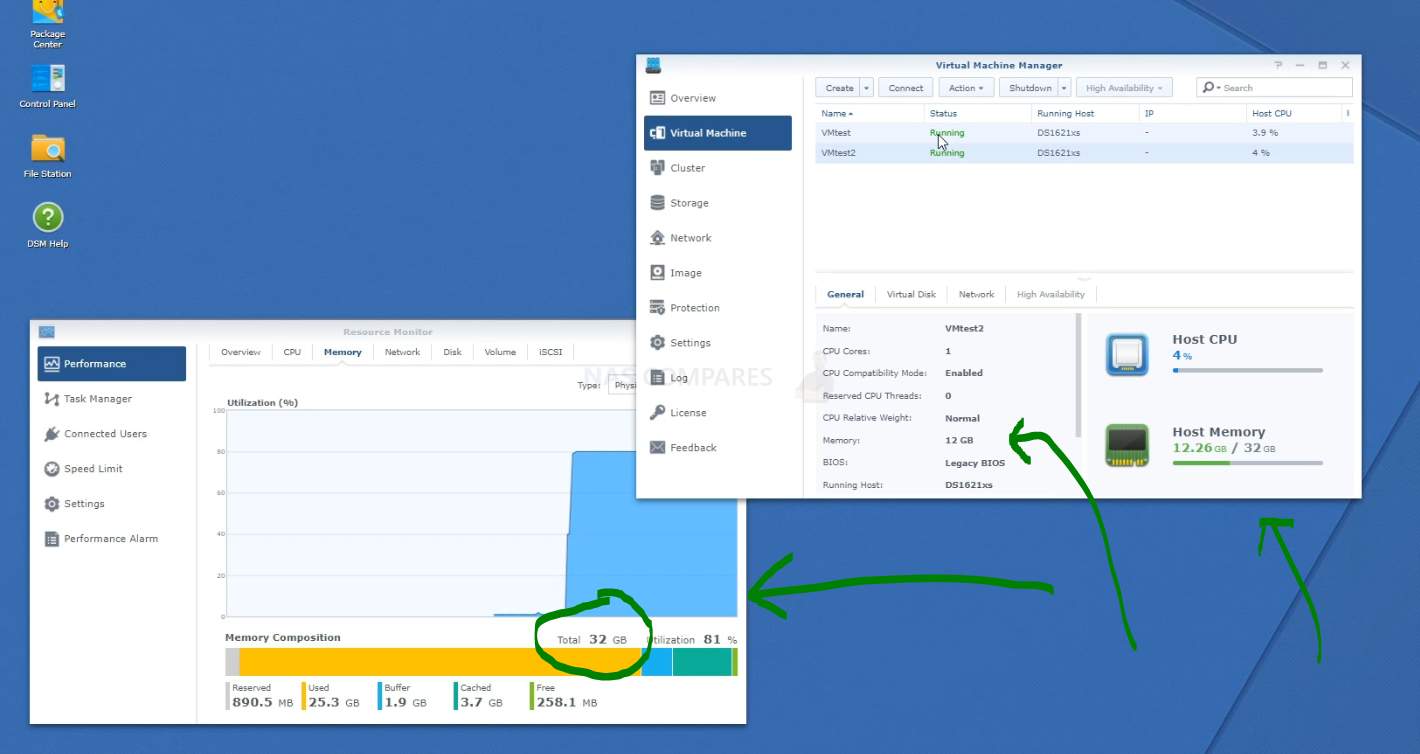Open Connected Users in Resource Monitor

[112, 434]
